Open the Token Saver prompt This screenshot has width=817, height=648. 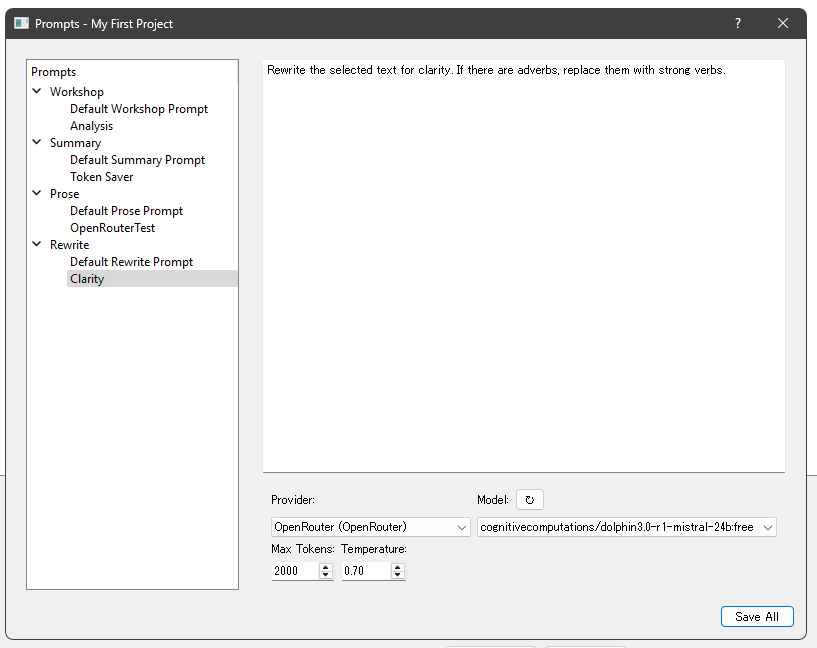[101, 177]
